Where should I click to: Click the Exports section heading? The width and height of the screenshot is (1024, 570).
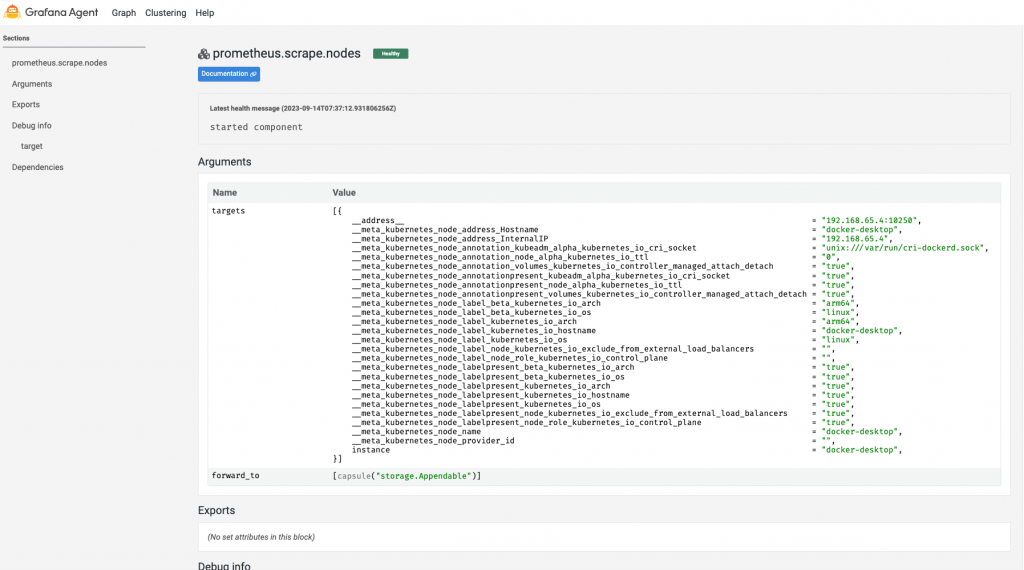[x=216, y=511]
